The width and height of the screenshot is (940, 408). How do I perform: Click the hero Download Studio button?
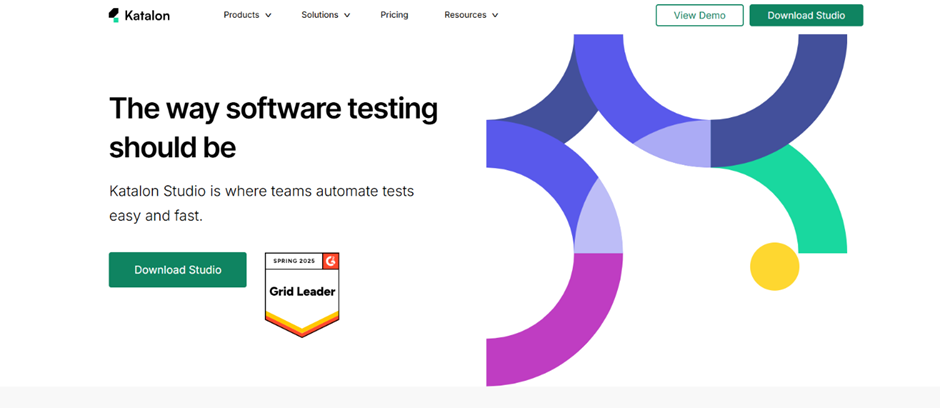point(177,270)
